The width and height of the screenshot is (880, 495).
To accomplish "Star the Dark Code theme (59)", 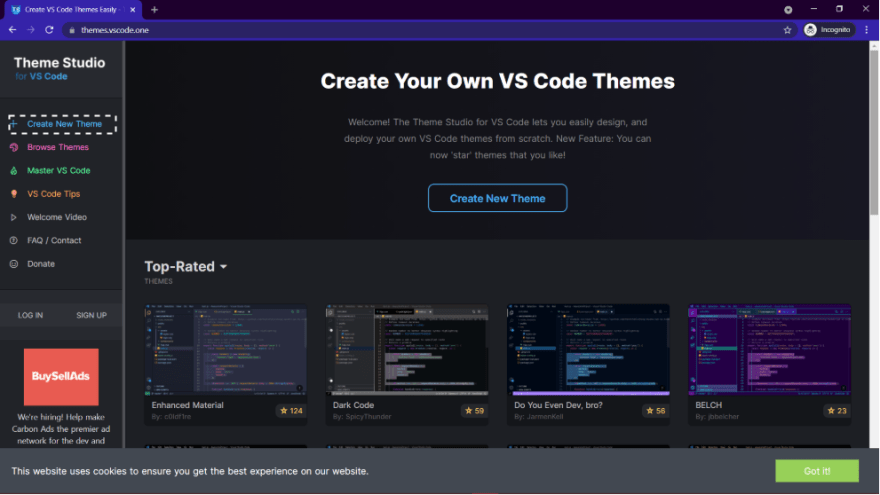I will click(x=474, y=411).
